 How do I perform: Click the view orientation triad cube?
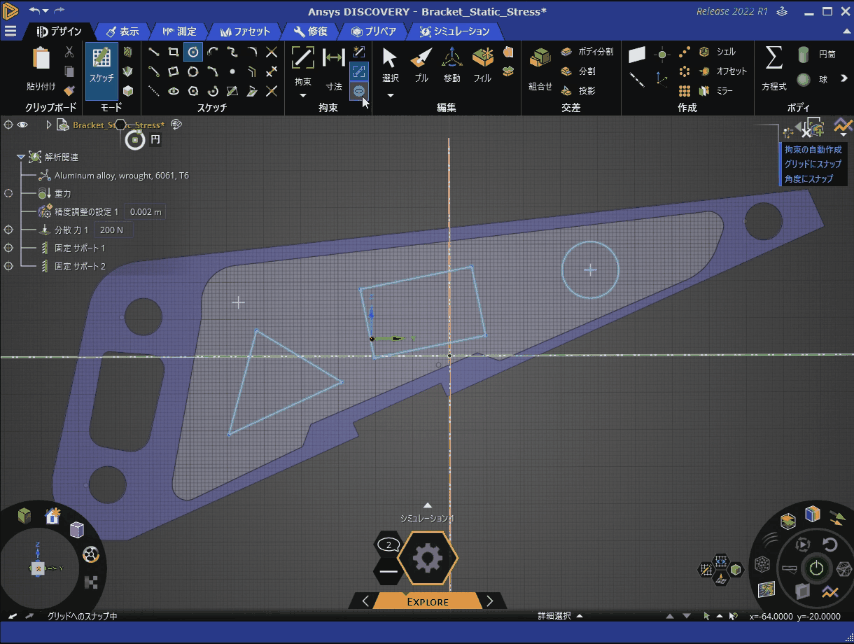click(x=38, y=568)
